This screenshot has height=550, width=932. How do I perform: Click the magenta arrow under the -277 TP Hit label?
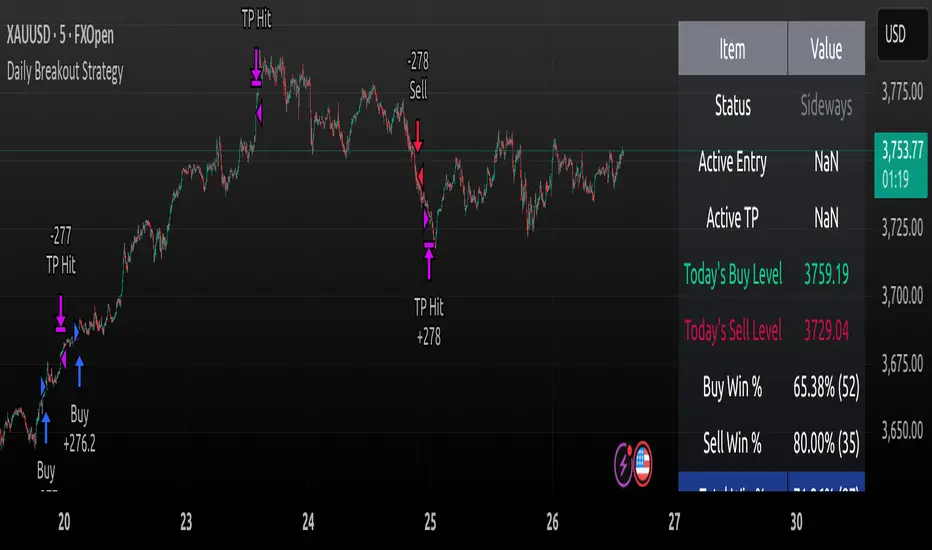pos(61,311)
